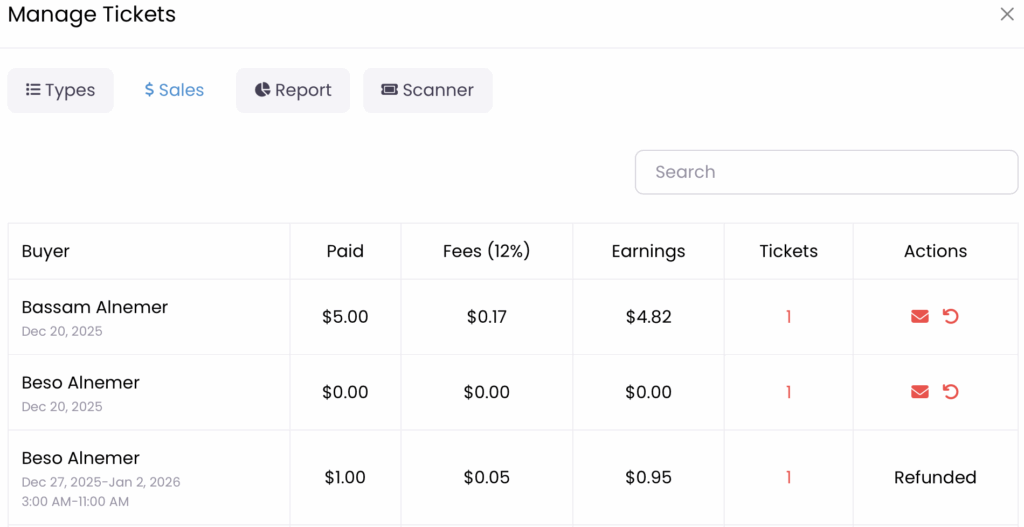Open Bassam Alnemer's ticket count link
Screen dimensions: 1024x527
pos(788,317)
